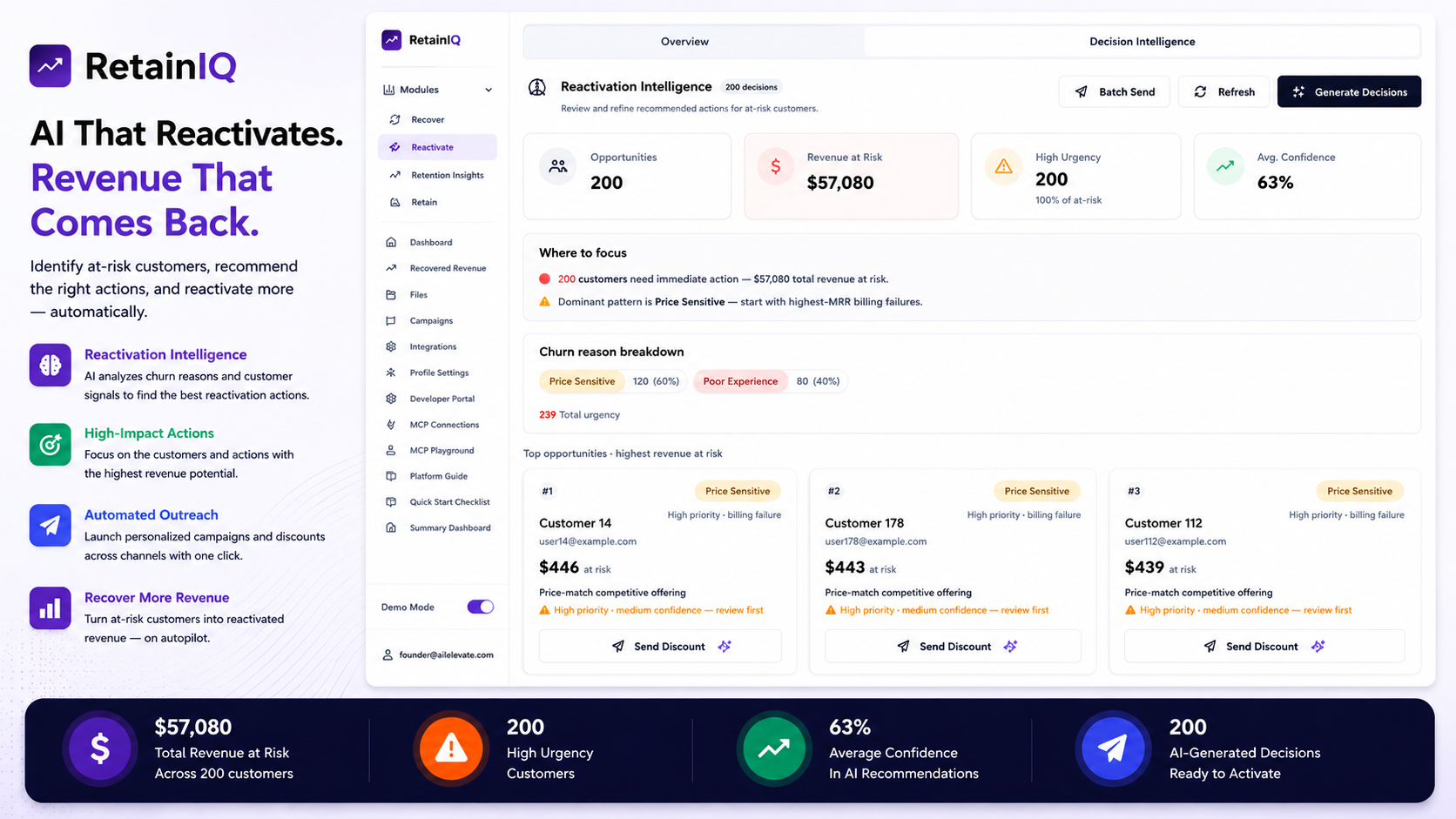Image resolution: width=1456 pixels, height=819 pixels.
Task: Click the Batch Send button
Action: (1116, 91)
